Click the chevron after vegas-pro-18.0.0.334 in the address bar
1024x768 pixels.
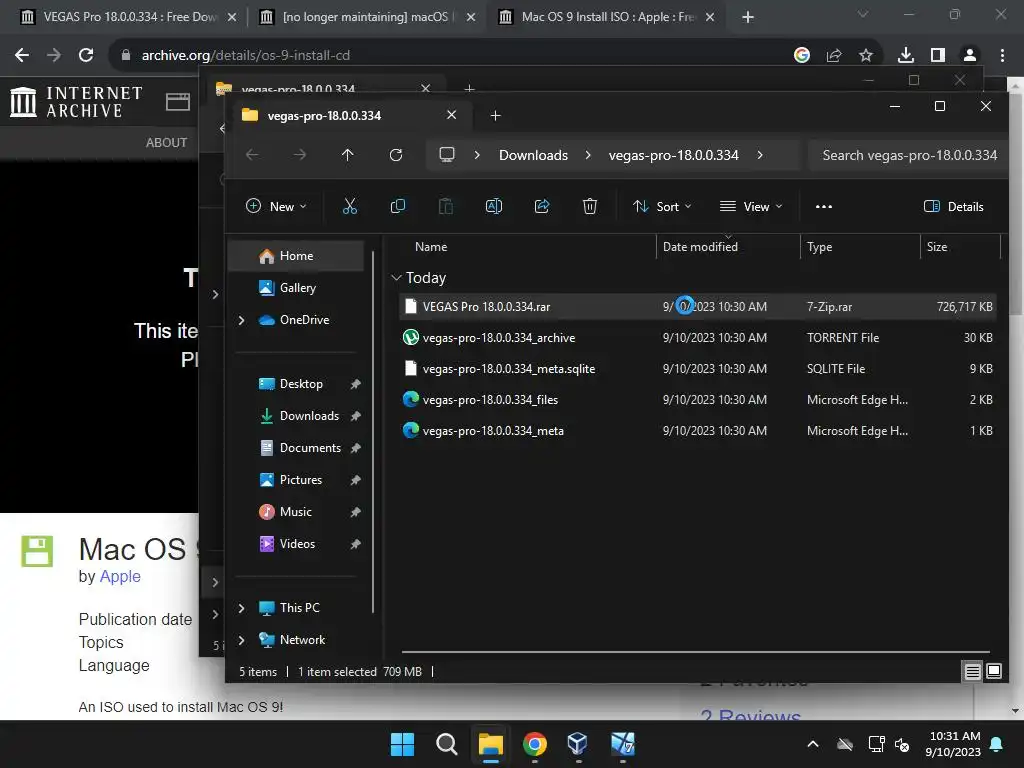tap(760, 155)
